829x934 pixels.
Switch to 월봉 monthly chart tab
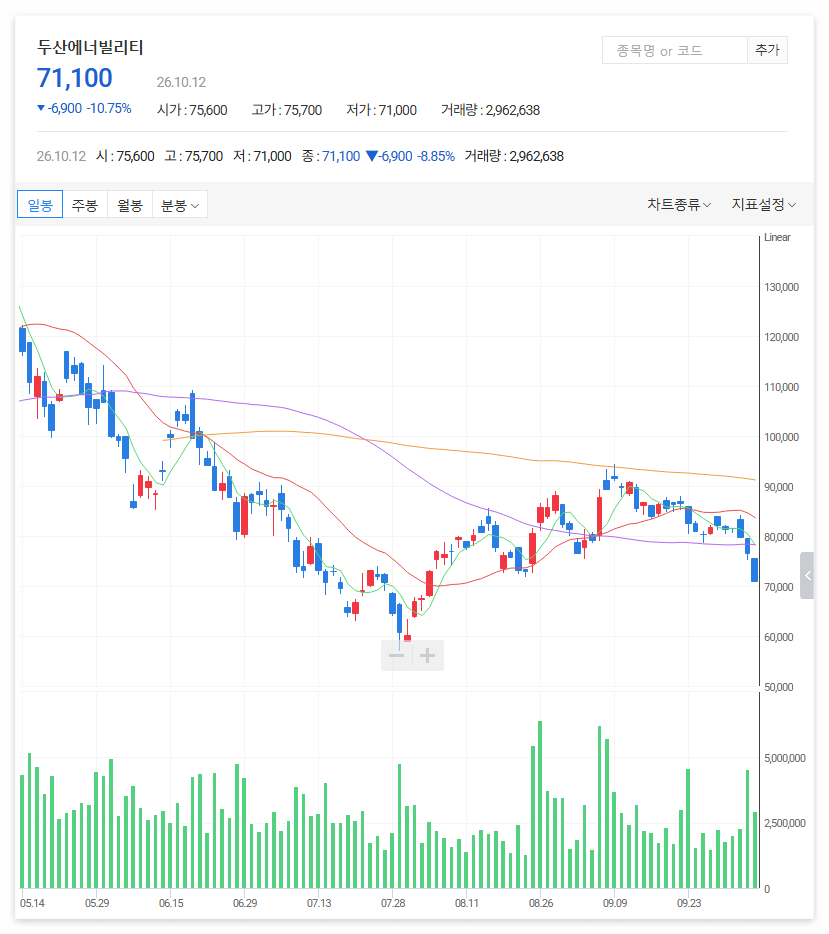pos(130,205)
